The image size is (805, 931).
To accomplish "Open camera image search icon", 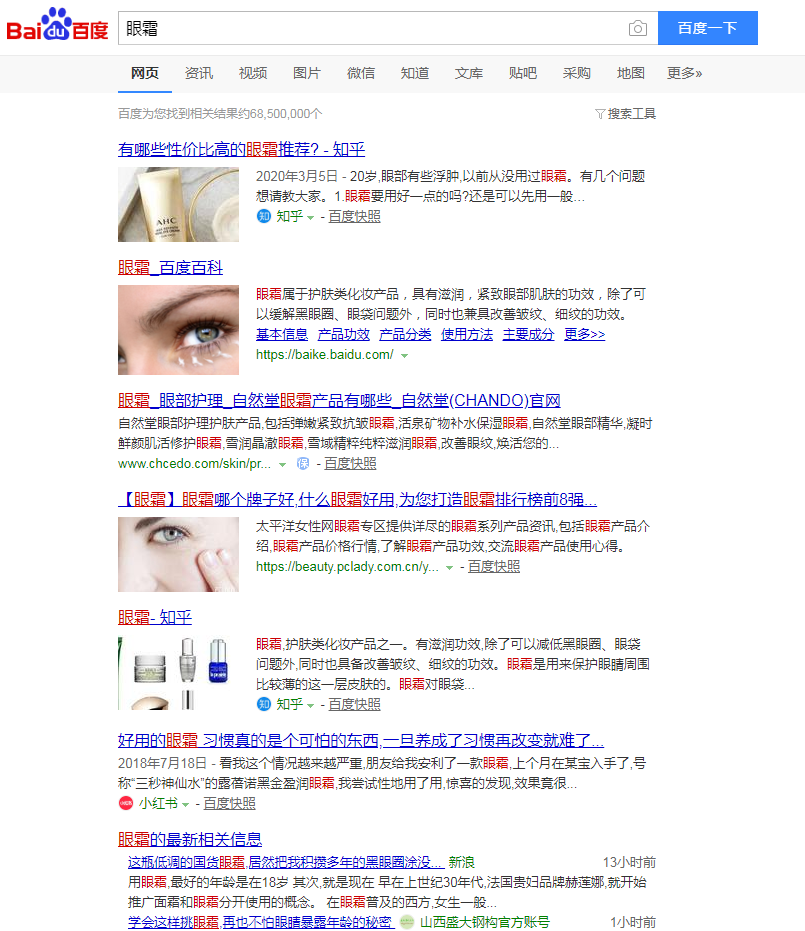I will pyautogui.click(x=638, y=28).
